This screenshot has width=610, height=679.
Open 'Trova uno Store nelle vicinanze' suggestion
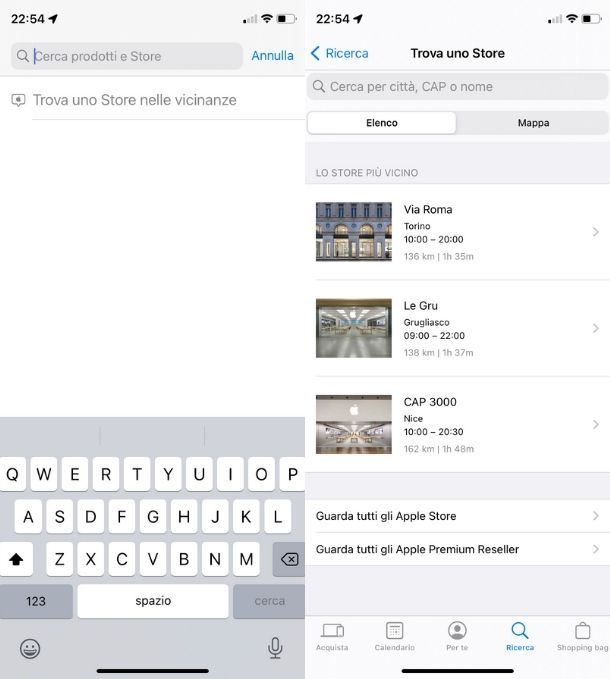[x=152, y=100]
